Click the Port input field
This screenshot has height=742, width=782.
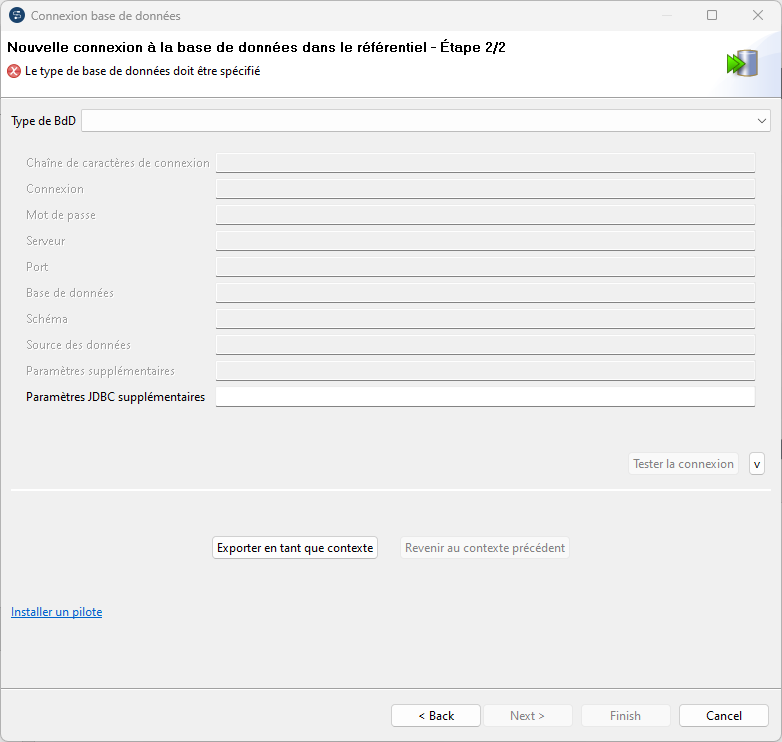[x=485, y=267]
